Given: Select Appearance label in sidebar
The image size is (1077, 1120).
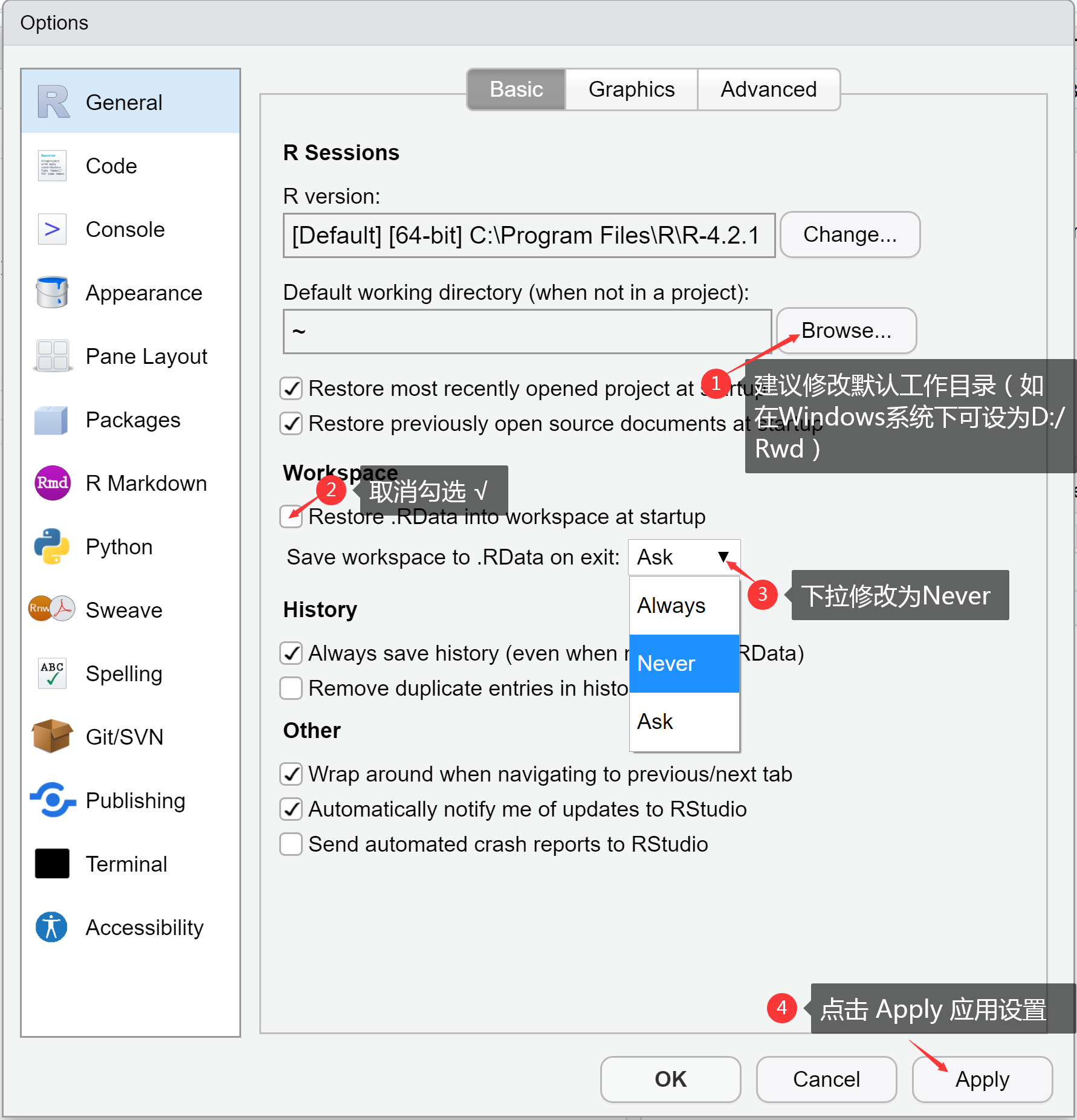Looking at the screenshot, I should coord(144,293).
